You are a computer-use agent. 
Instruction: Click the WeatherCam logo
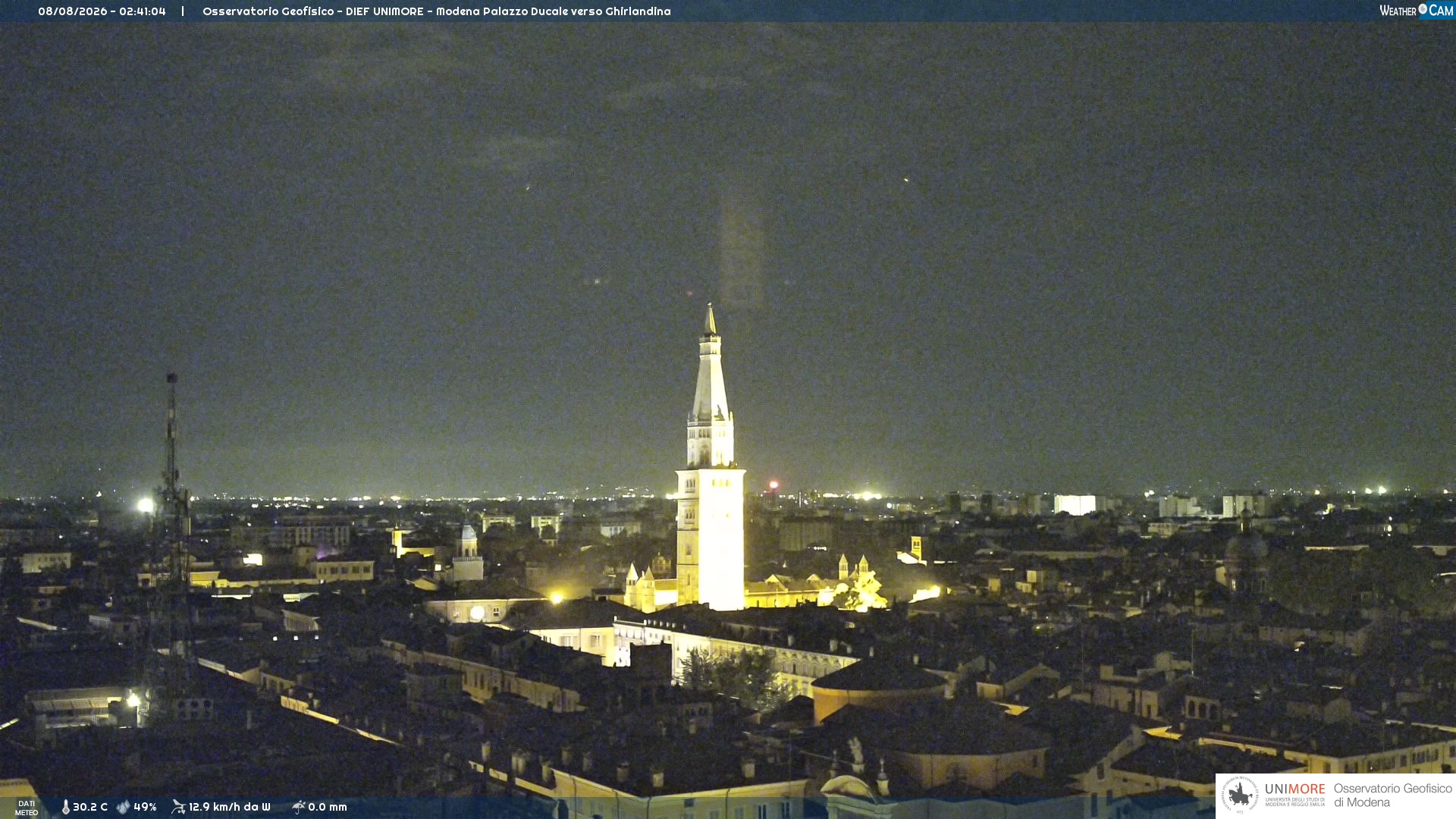point(1416,11)
